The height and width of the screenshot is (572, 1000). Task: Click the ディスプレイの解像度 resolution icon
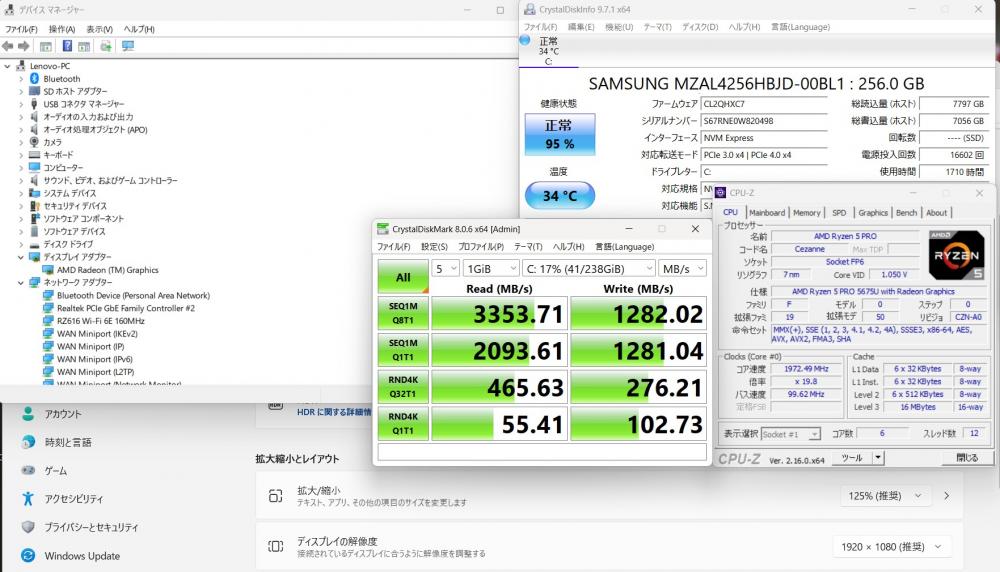(x=276, y=546)
